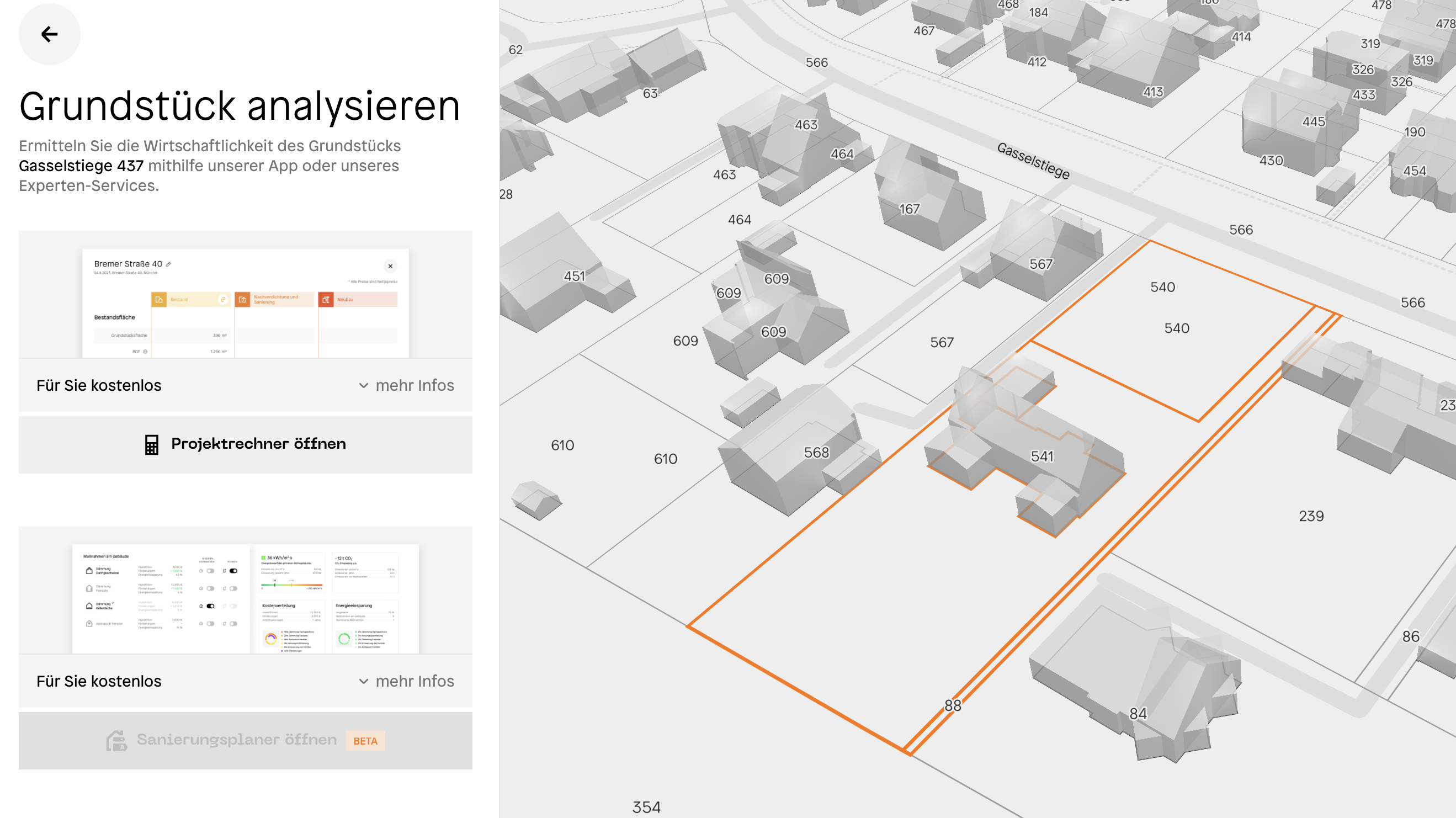Image resolution: width=1456 pixels, height=818 pixels.
Task: Click the yellow Bestand column icon
Action: click(x=160, y=300)
